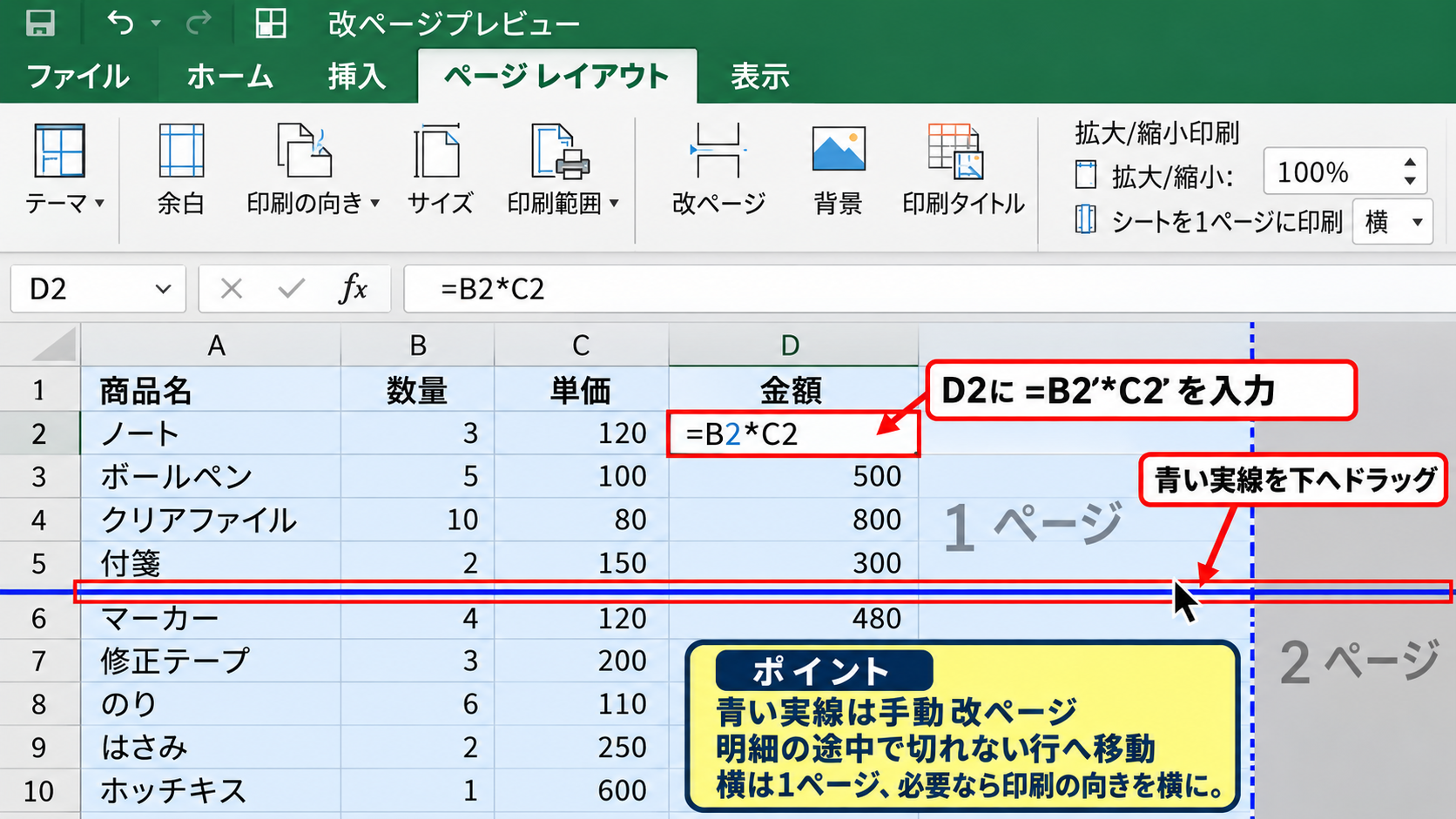The image size is (1456, 819).
Task: Open the Name Box dropdown showing D2
Action: click(x=163, y=289)
